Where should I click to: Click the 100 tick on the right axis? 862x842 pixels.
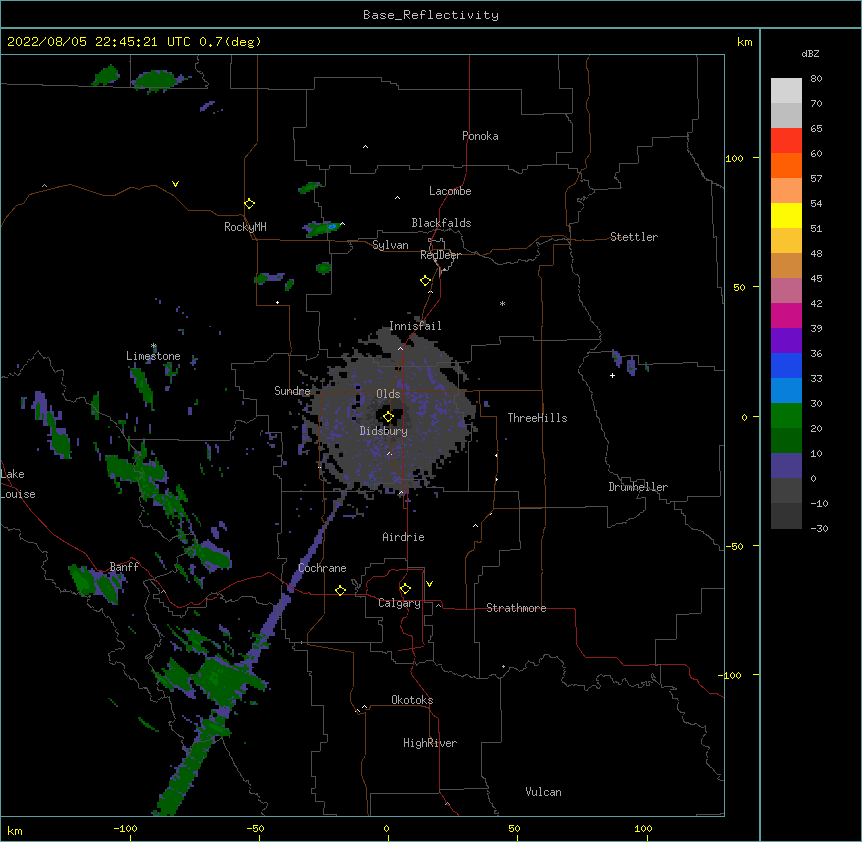[x=734, y=159]
